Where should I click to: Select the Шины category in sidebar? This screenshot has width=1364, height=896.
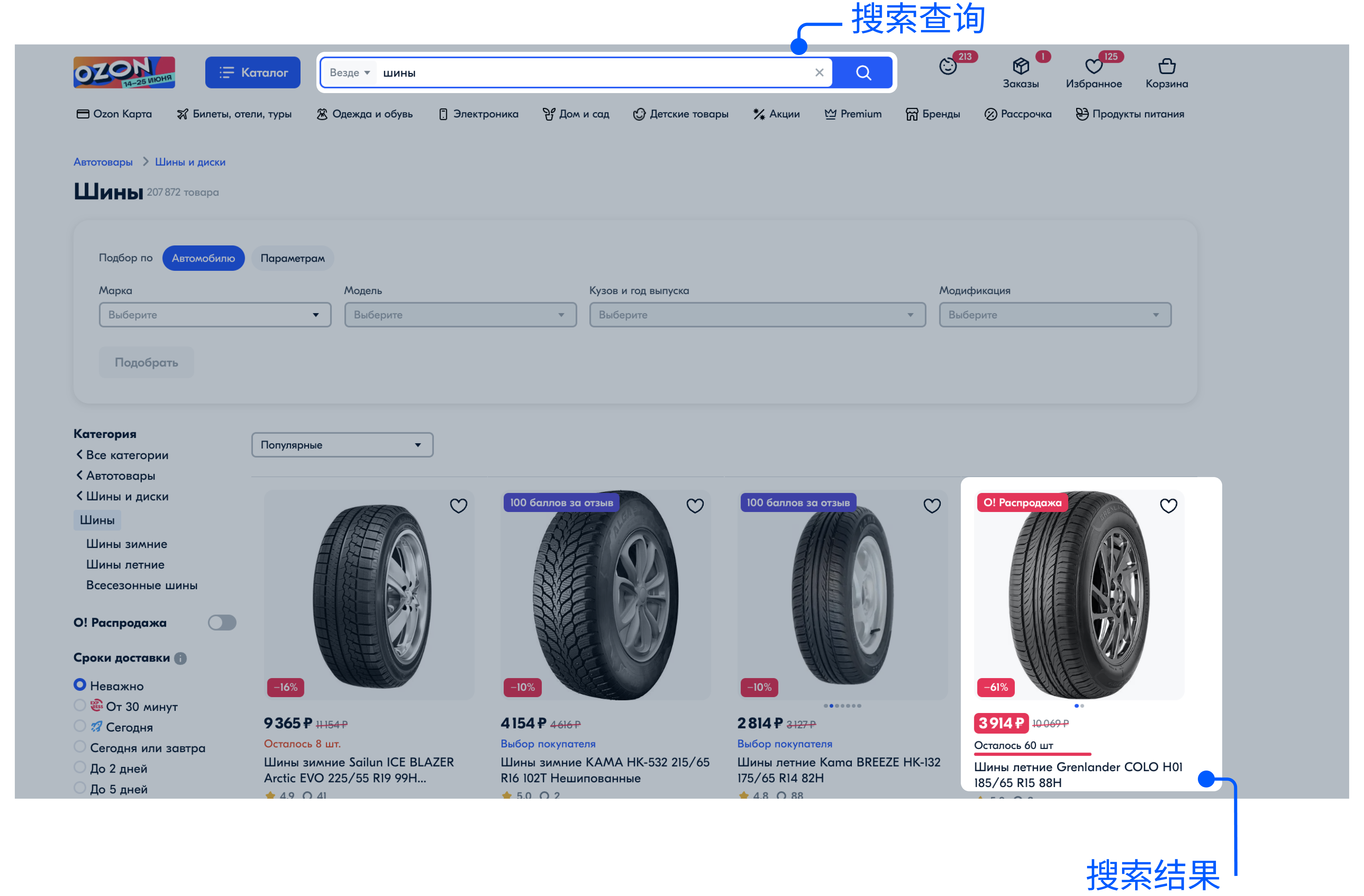point(97,520)
